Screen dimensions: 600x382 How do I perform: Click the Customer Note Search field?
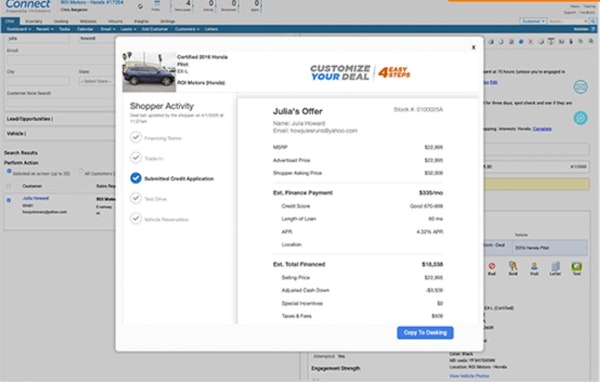(60, 103)
